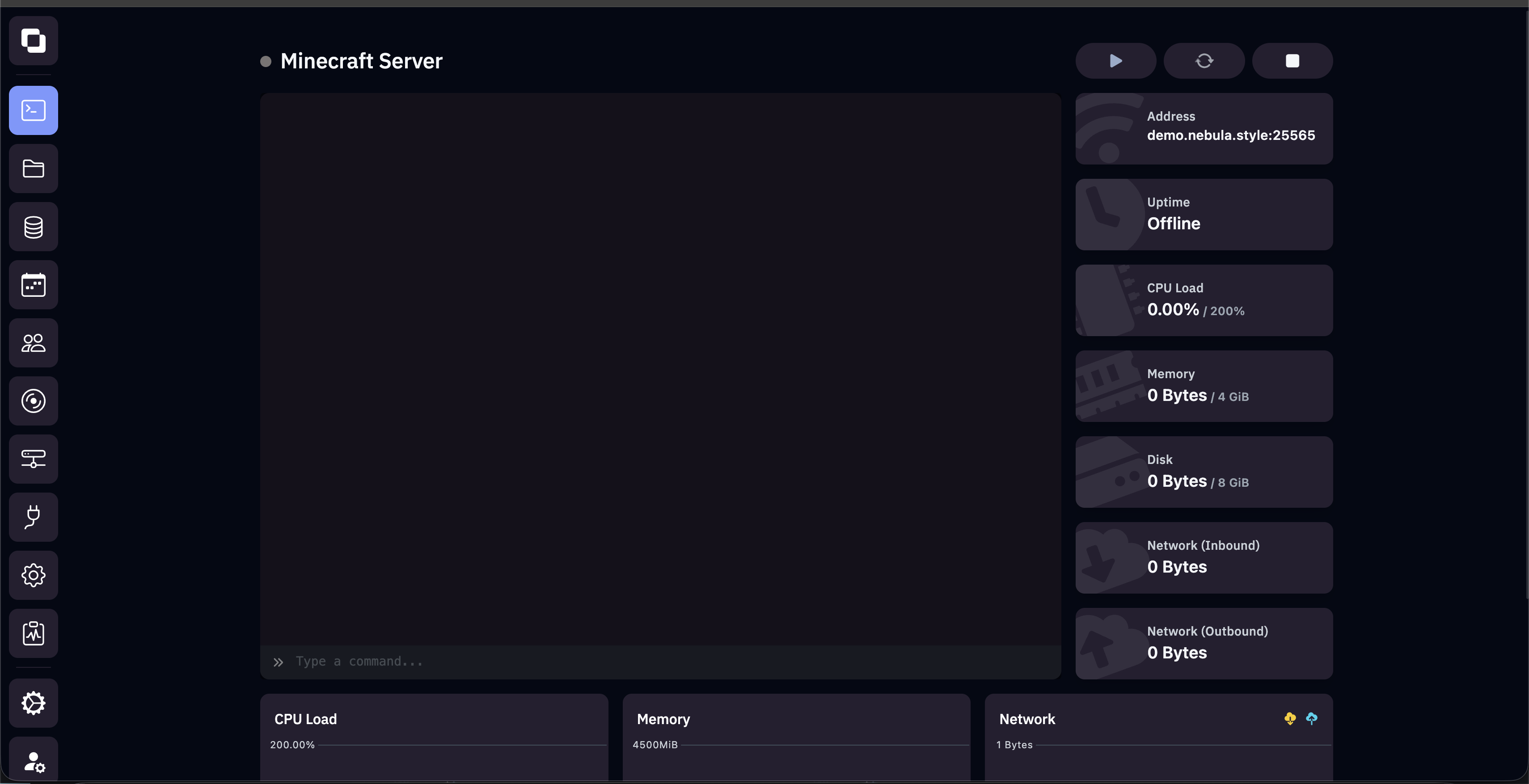This screenshot has height=784, width=1529.
Task: Open the admin cog icon in sidebar
Action: (33, 703)
